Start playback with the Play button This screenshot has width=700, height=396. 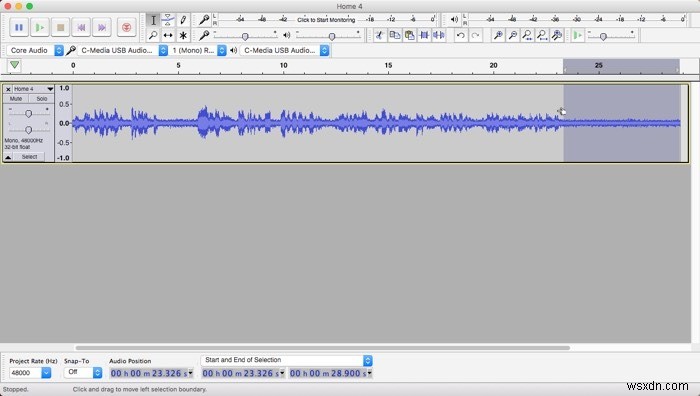[40, 27]
